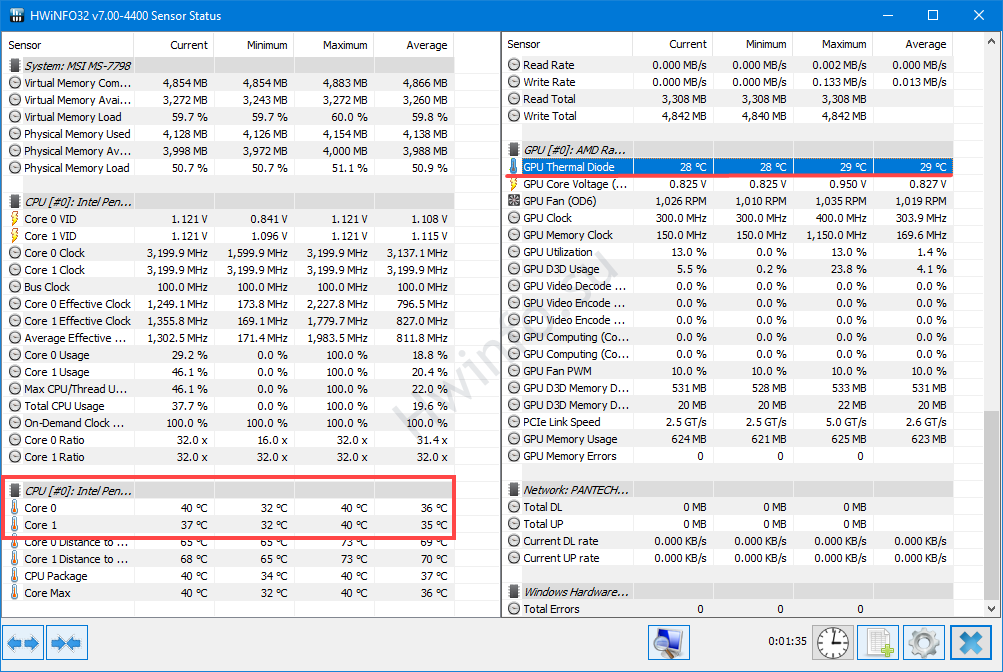
Task: Click the left panel Current column header
Action: (188, 45)
